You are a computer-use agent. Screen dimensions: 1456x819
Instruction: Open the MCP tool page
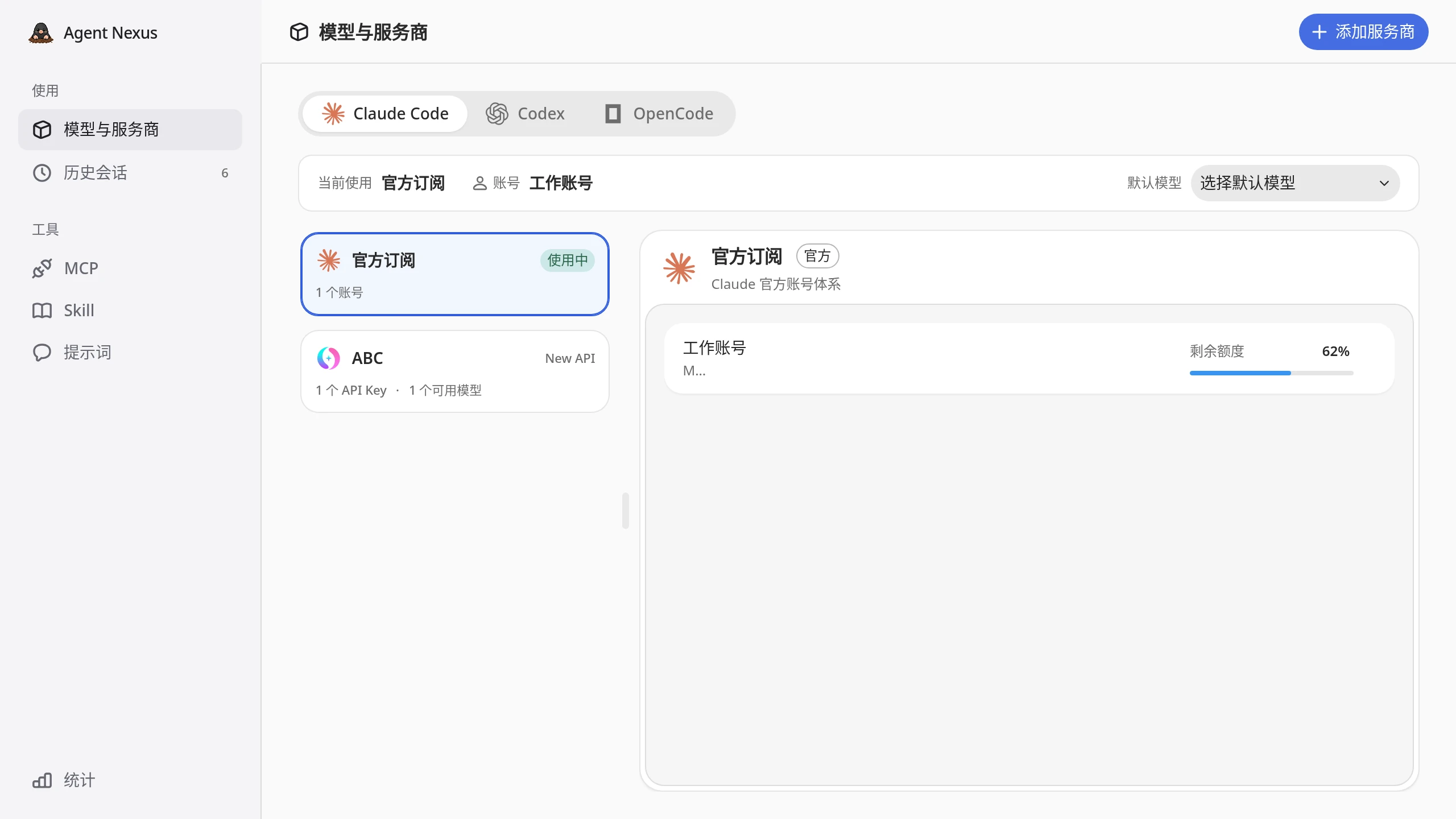(x=130, y=268)
